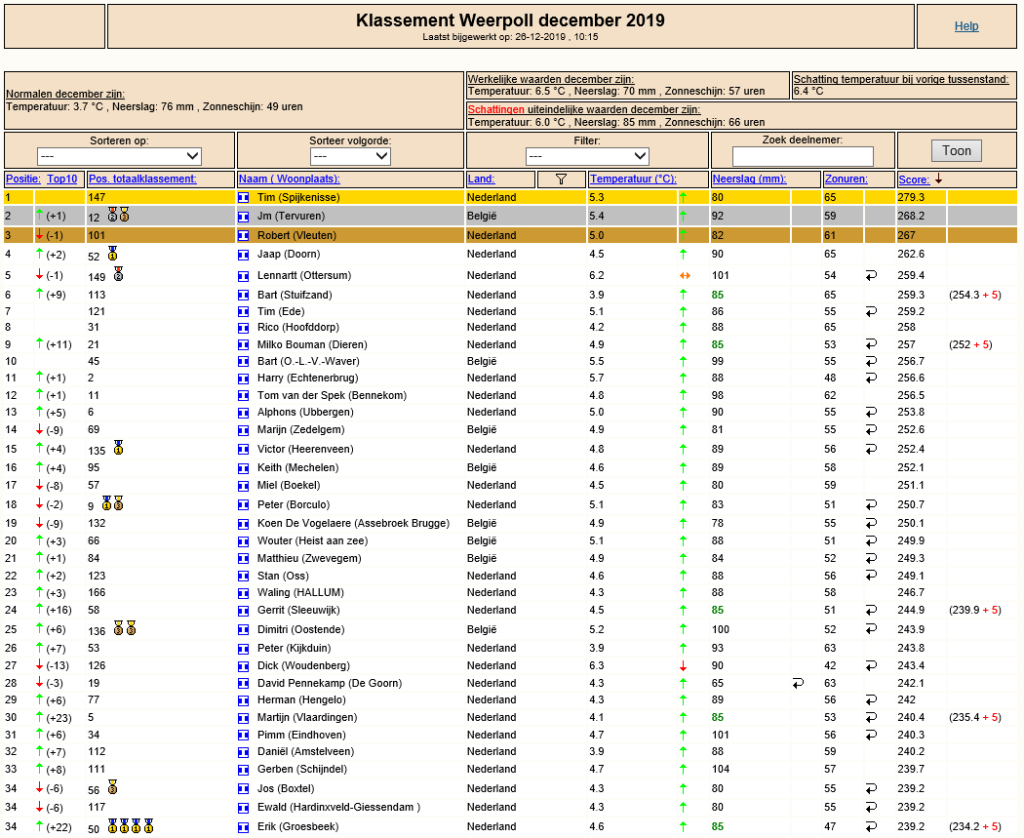Click the 'Zoek deelnemer' search field
The image size is (1024, 838).
click(803, 157)
